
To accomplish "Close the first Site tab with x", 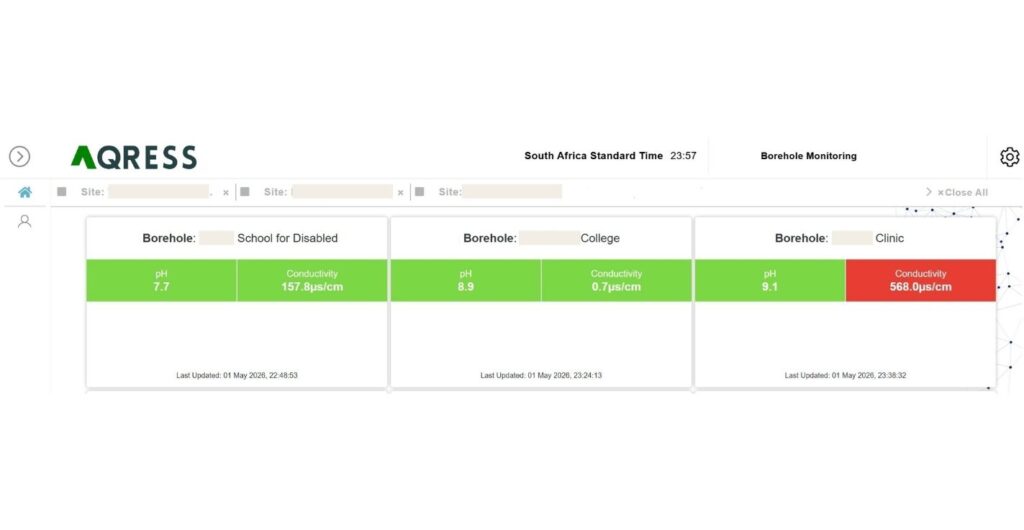I will pos(226,193).
